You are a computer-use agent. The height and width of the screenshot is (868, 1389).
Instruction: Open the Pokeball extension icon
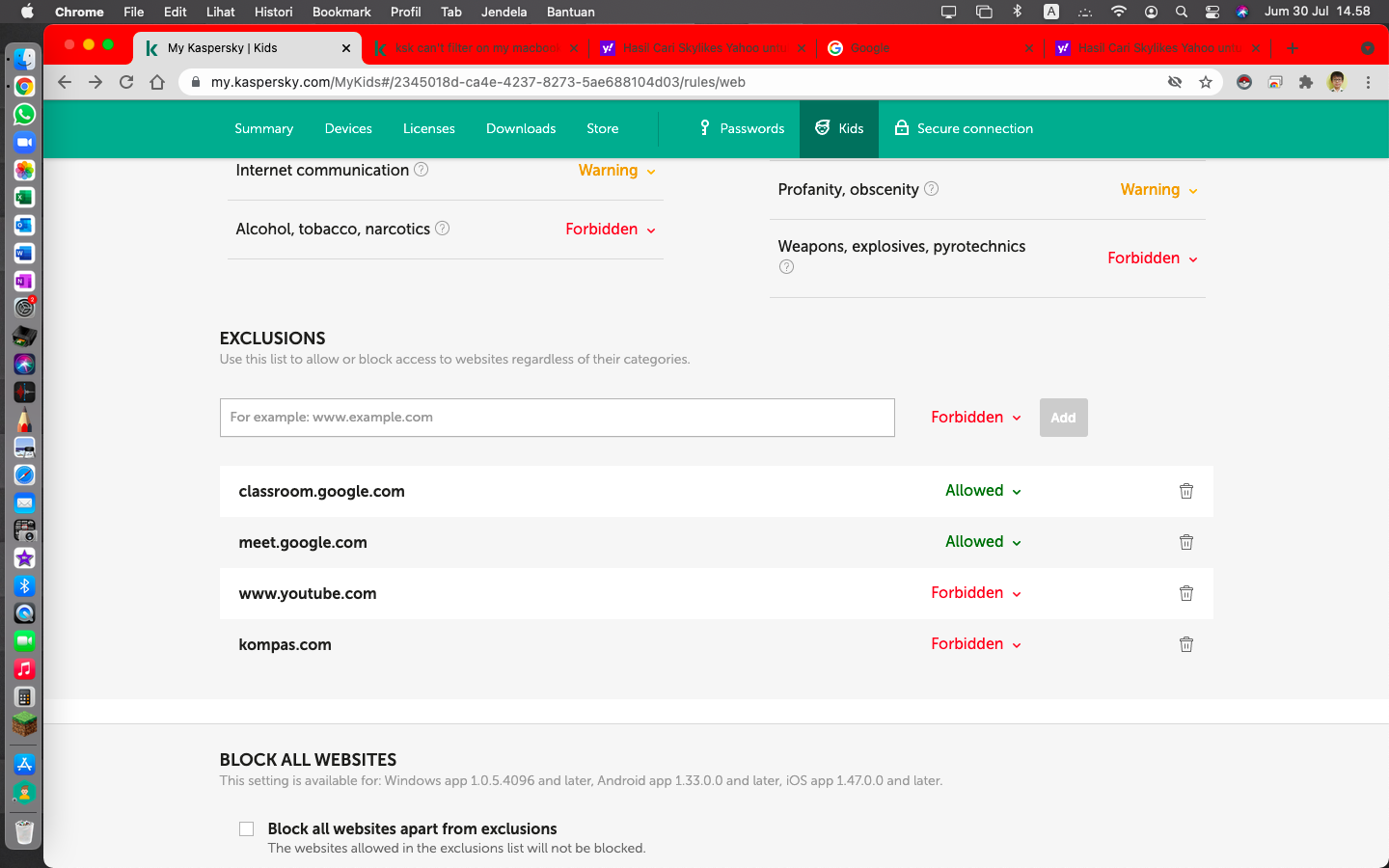tap(1244, 82)
